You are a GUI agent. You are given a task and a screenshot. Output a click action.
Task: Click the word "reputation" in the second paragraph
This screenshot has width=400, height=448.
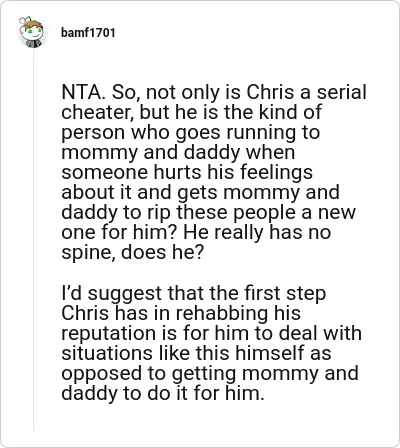pyautogui.click(x=108, y=333)
